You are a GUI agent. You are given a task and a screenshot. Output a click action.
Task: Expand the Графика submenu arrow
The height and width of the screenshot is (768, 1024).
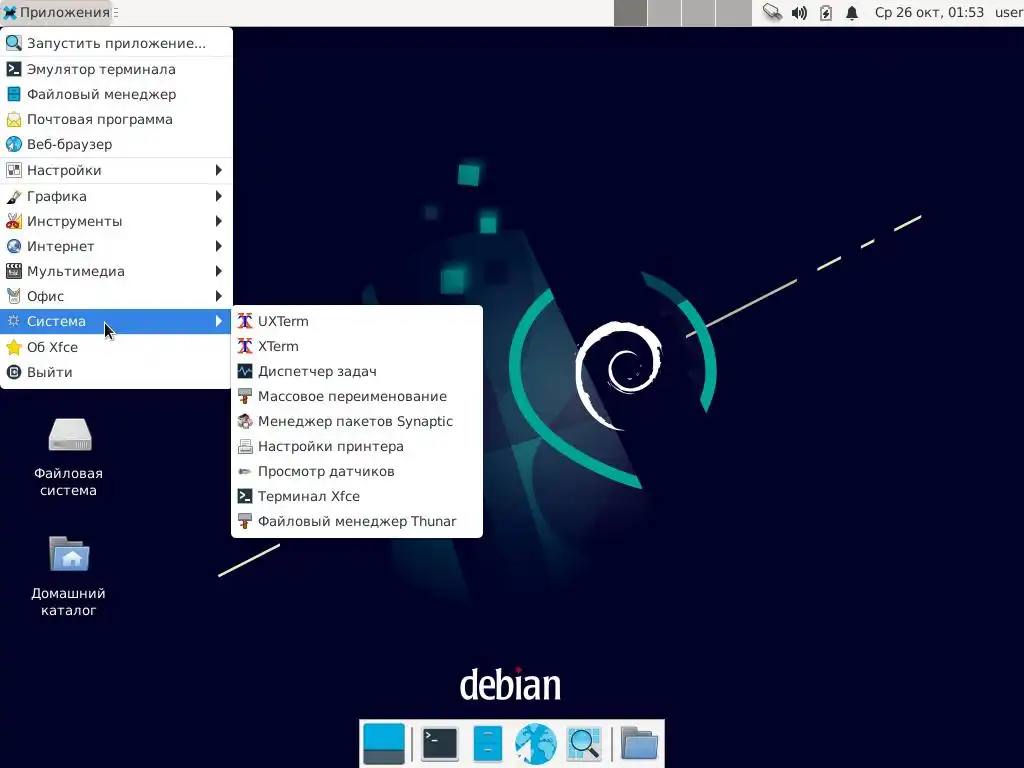click(219, 196)
